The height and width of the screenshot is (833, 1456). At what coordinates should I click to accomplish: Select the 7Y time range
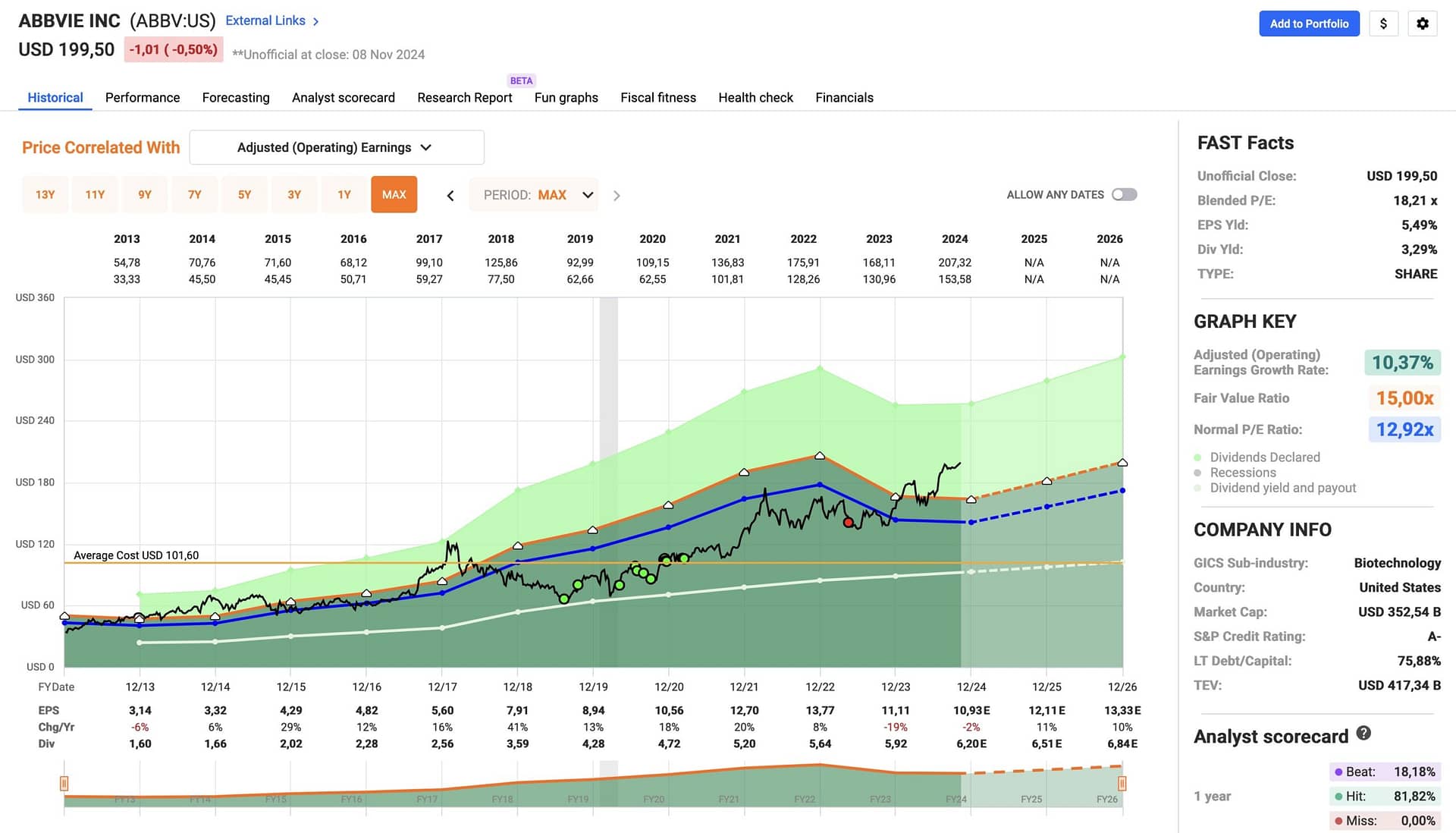pos(195,195)
